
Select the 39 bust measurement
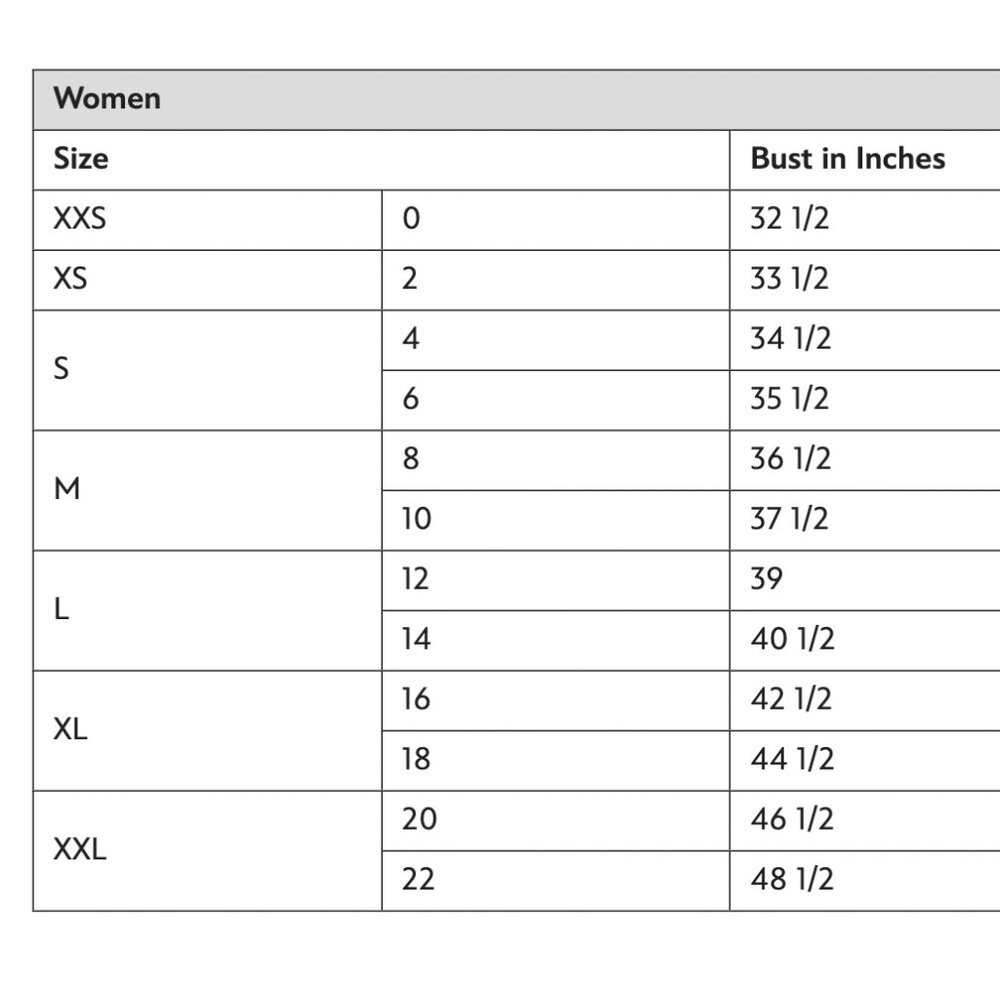767,579
